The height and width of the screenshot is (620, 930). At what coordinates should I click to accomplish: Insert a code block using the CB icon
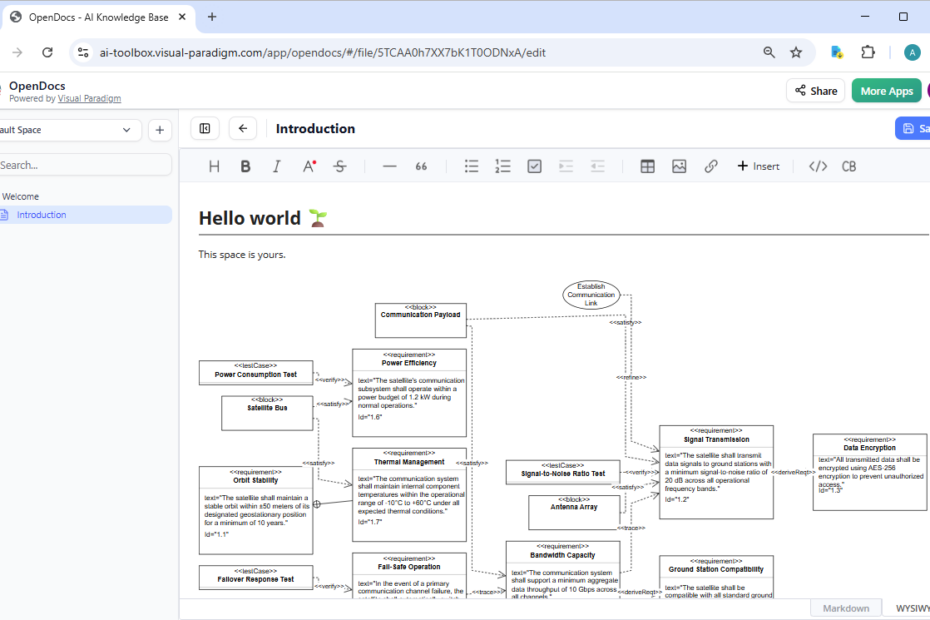pyautogui.click(x=848, y=166)
